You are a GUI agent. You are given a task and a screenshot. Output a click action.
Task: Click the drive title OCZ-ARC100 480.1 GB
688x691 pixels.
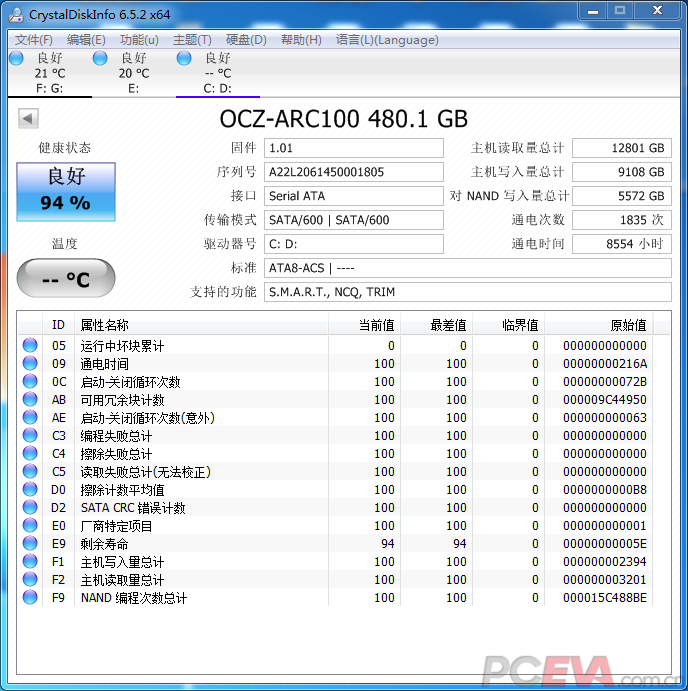(x=344, y=119)
